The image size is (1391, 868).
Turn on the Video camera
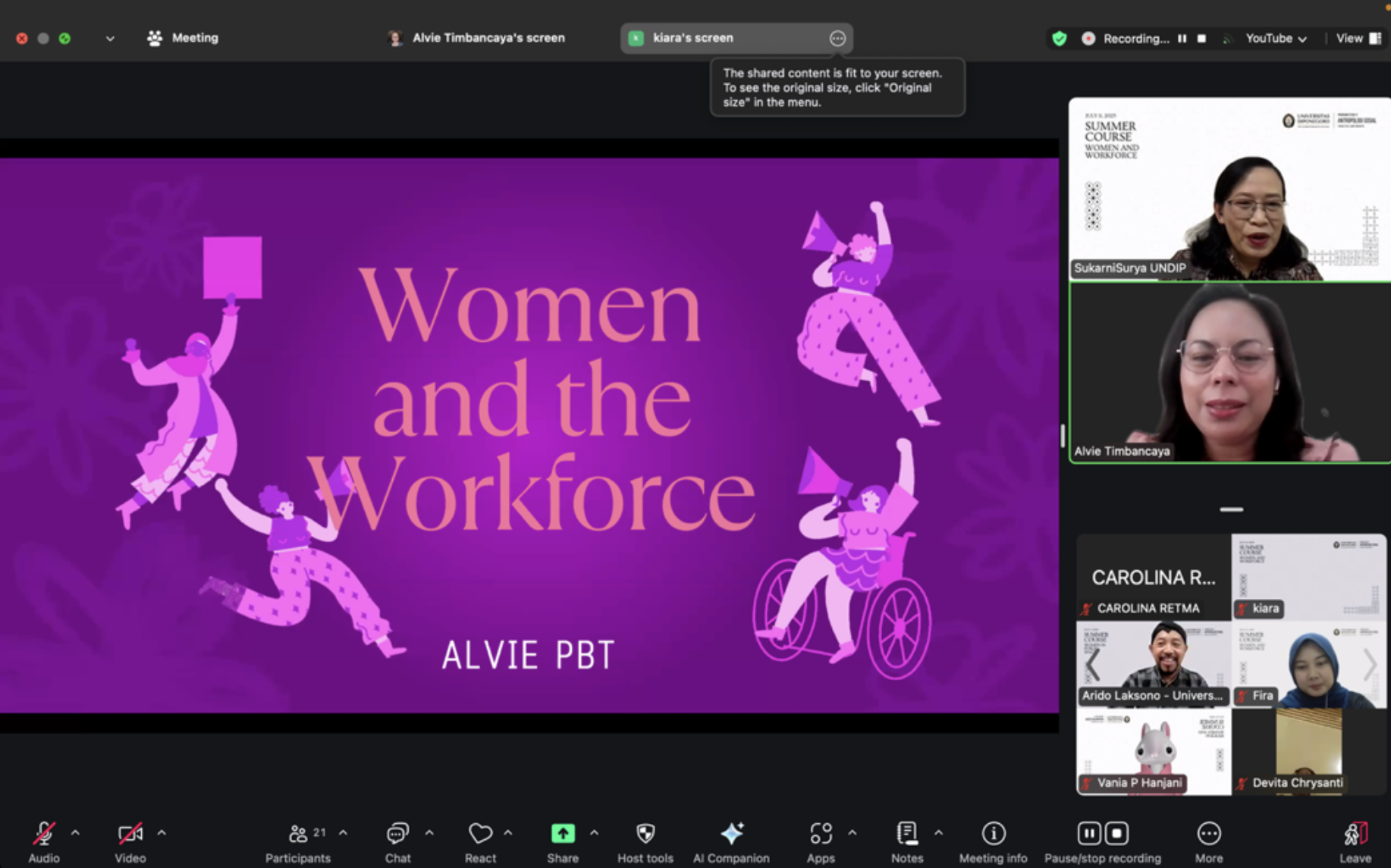[x=130, y=834]
